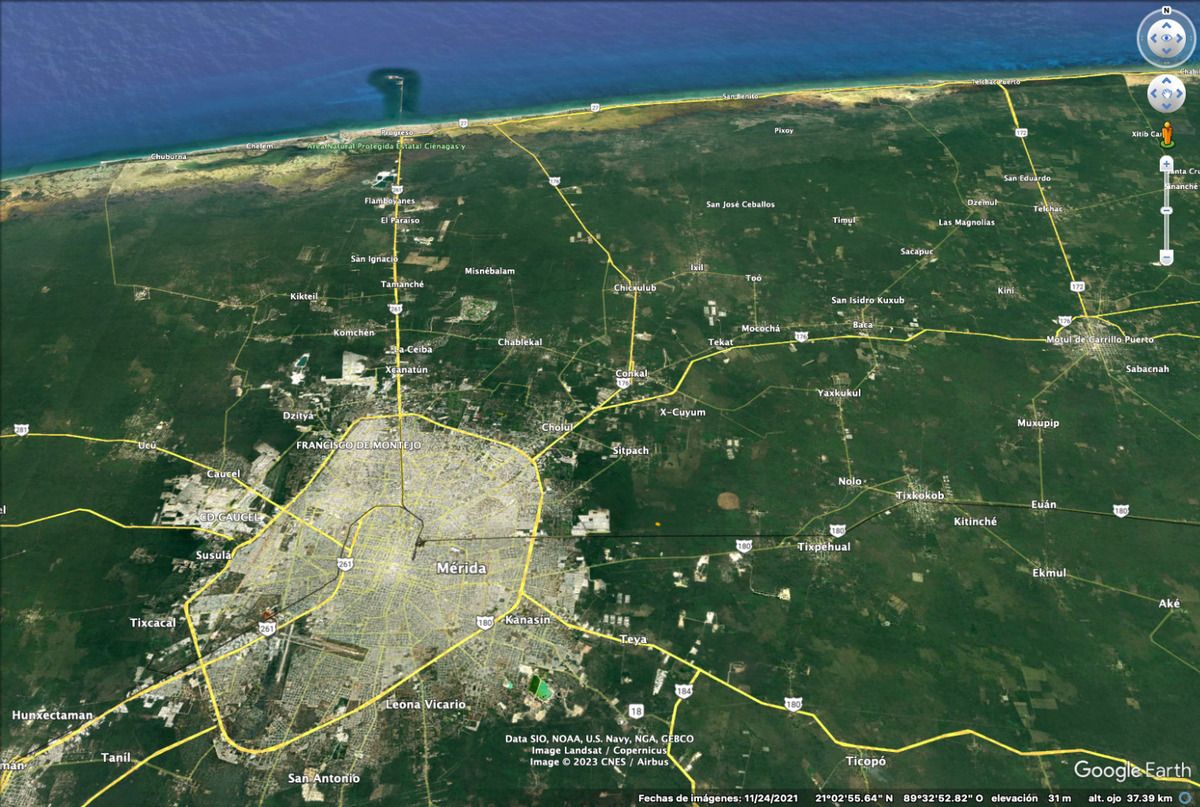This screenshot has width=1200, height=807.
Task: Zoom in with the plus button
Action: (1166, 162)
